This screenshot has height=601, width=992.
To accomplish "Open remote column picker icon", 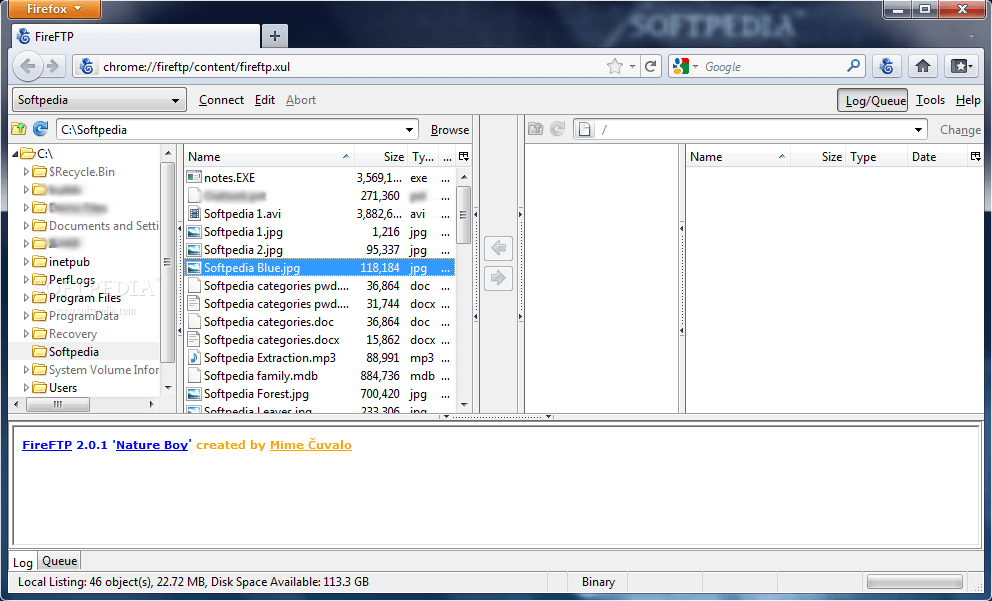I will coord(975,156).
